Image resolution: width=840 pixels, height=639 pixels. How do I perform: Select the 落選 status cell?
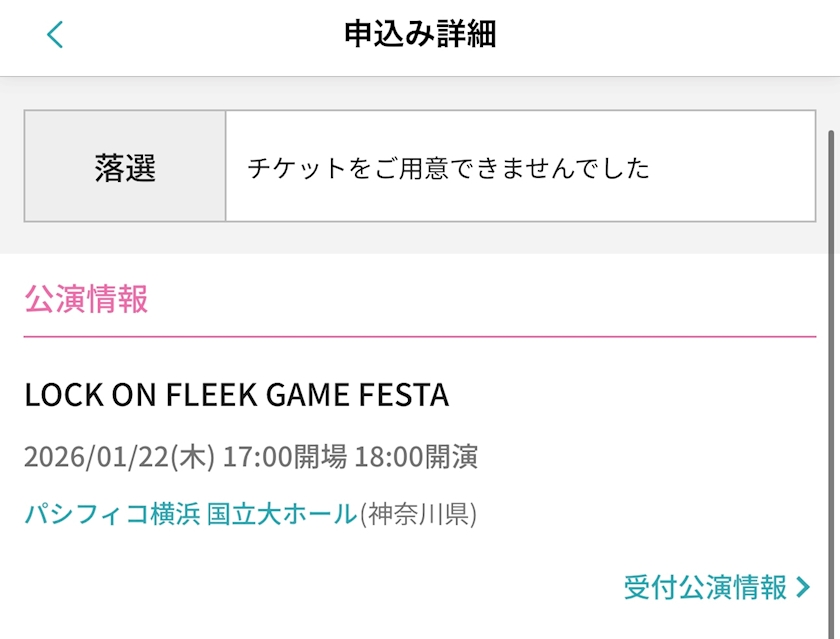pos(125,166)
